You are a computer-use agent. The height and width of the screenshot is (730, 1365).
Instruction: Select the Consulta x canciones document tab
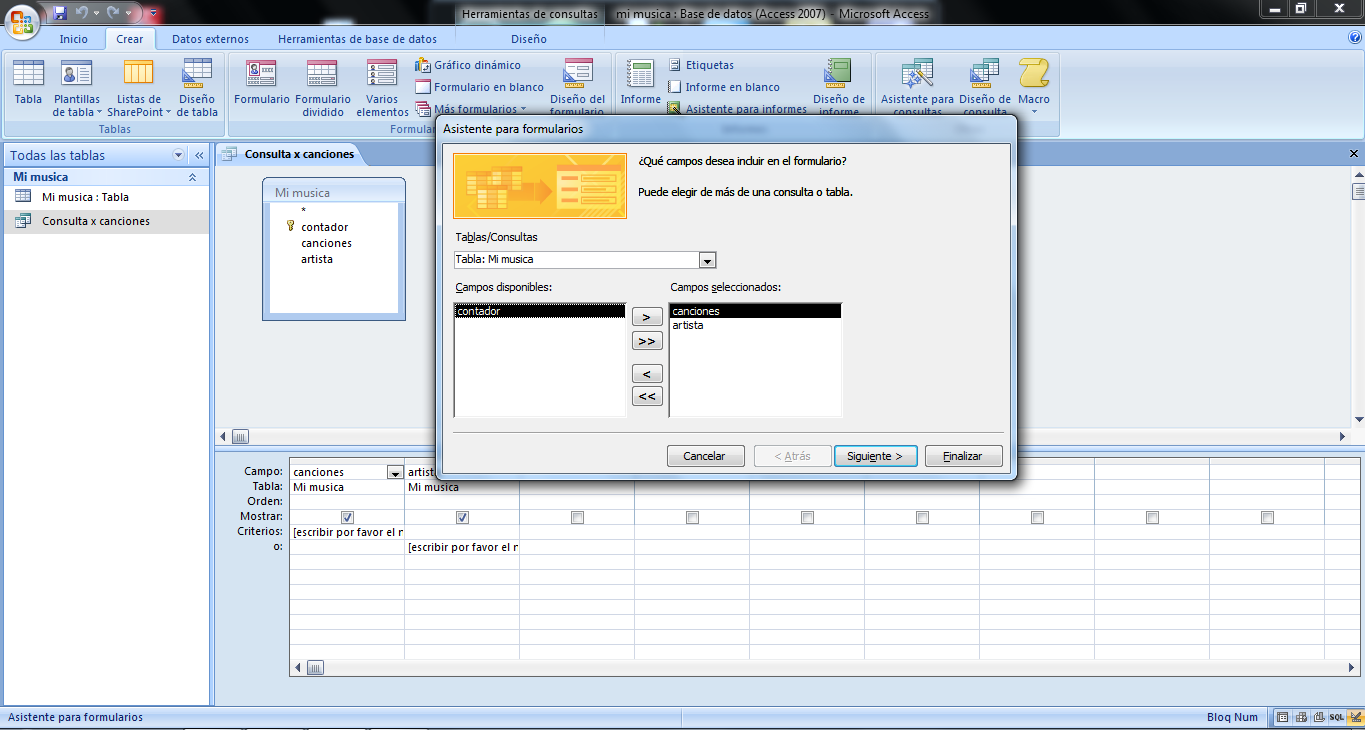290,154
